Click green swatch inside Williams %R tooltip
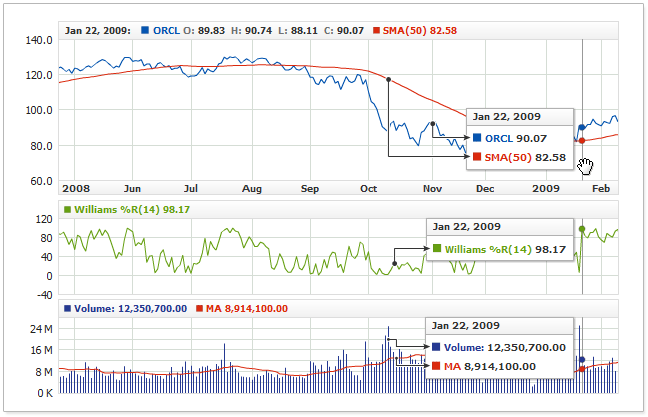This screenshot has width=648, height=417. pos(438,248)
